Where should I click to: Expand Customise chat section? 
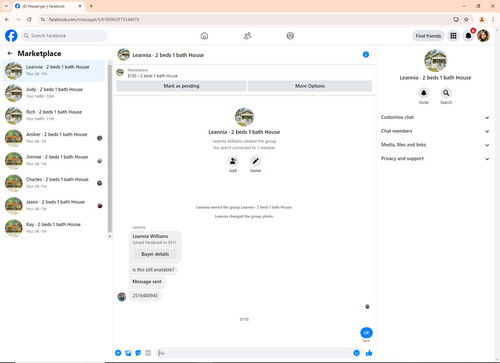(x=435, y=117)
